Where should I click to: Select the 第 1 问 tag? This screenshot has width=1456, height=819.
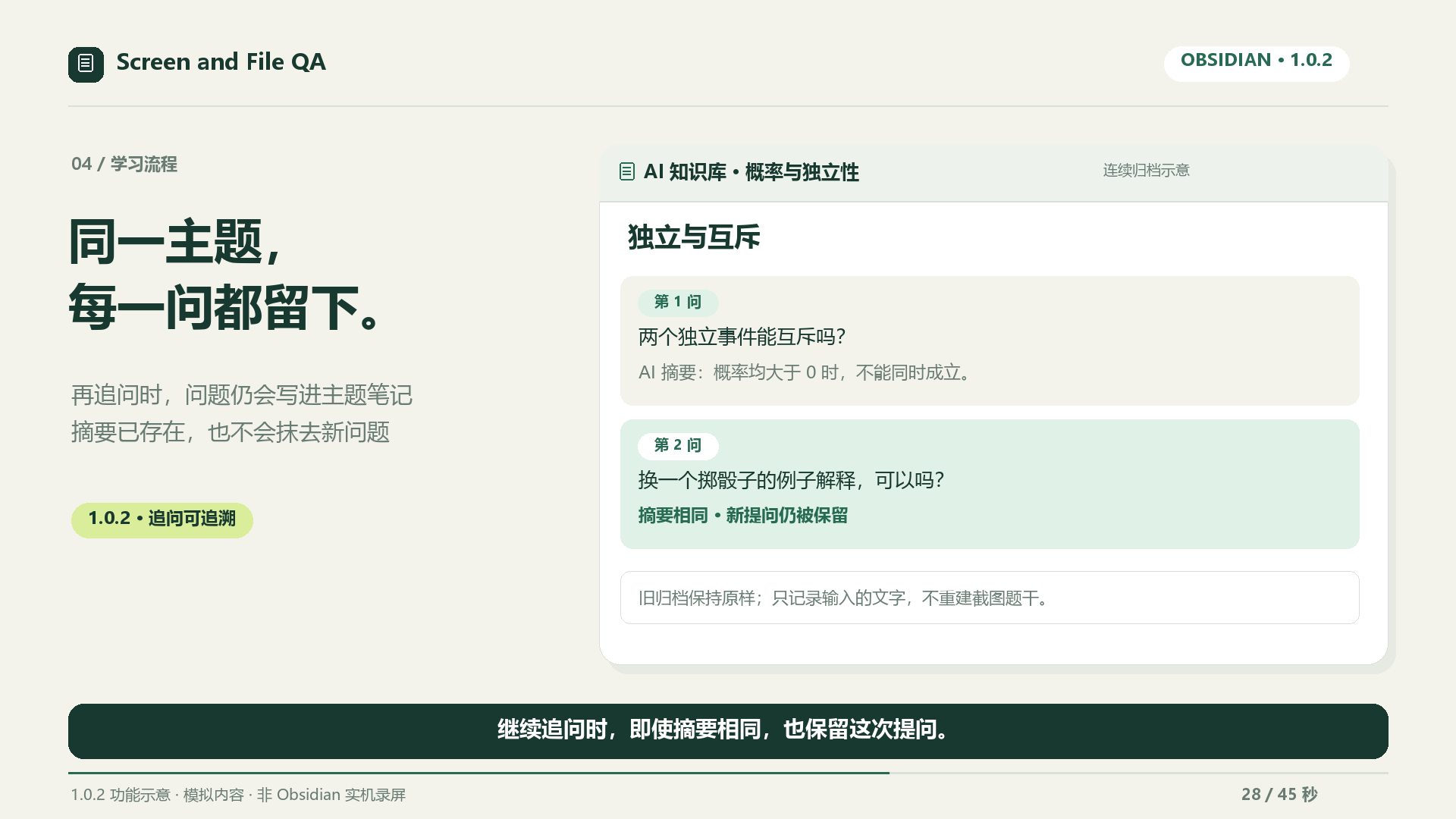678,302
